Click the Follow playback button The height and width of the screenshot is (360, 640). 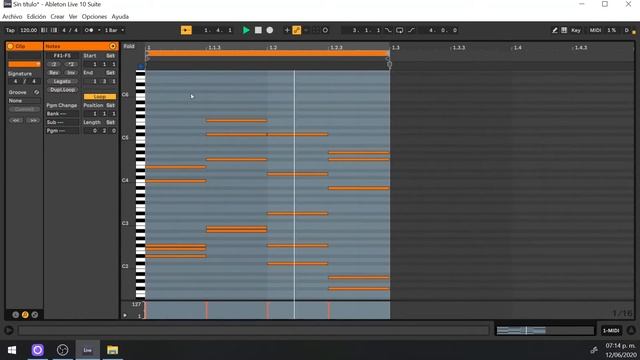pos(186,30)
